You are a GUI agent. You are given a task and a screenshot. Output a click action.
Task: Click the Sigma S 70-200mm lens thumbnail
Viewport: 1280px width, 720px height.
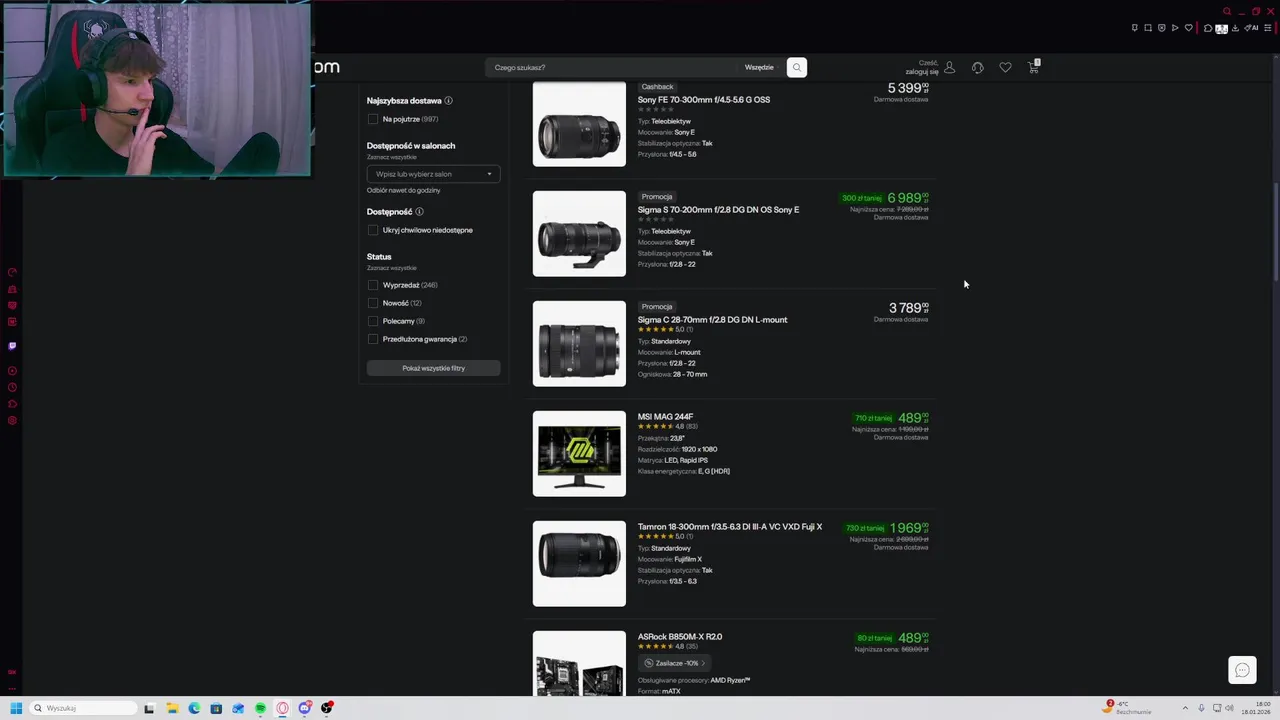click(579, 234)
